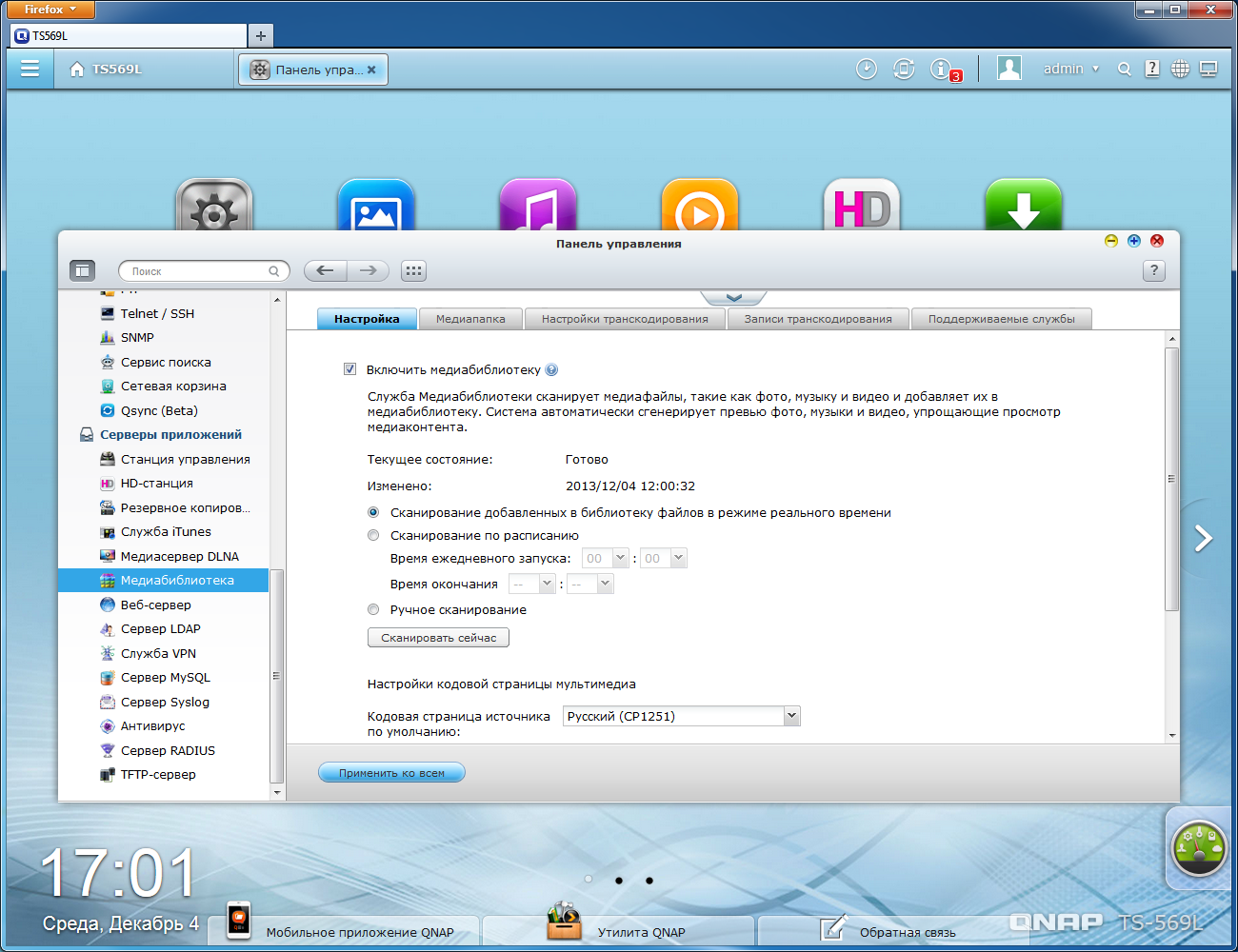Open Утилита QNAP link
The image size is (1238, 952).
(641, 932)
